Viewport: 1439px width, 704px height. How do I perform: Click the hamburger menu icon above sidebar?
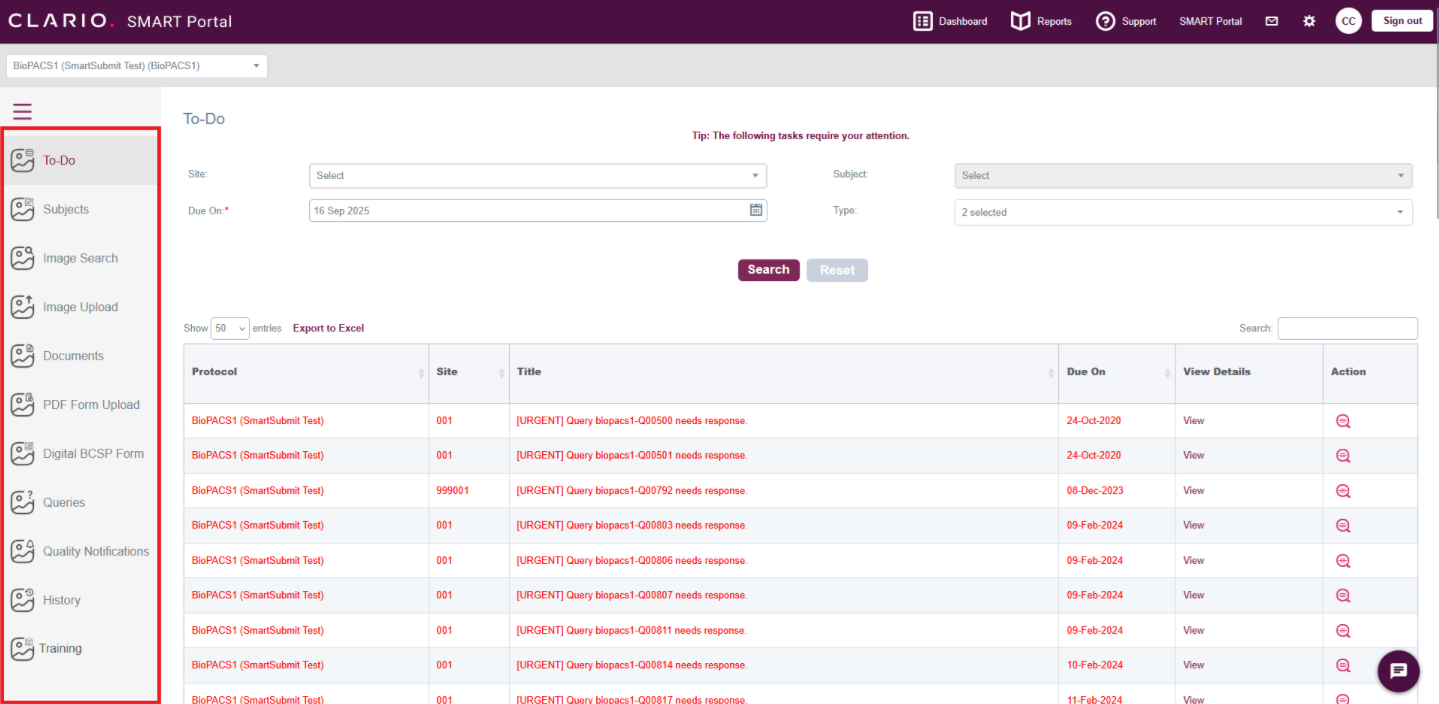click(x=22, y=112)
